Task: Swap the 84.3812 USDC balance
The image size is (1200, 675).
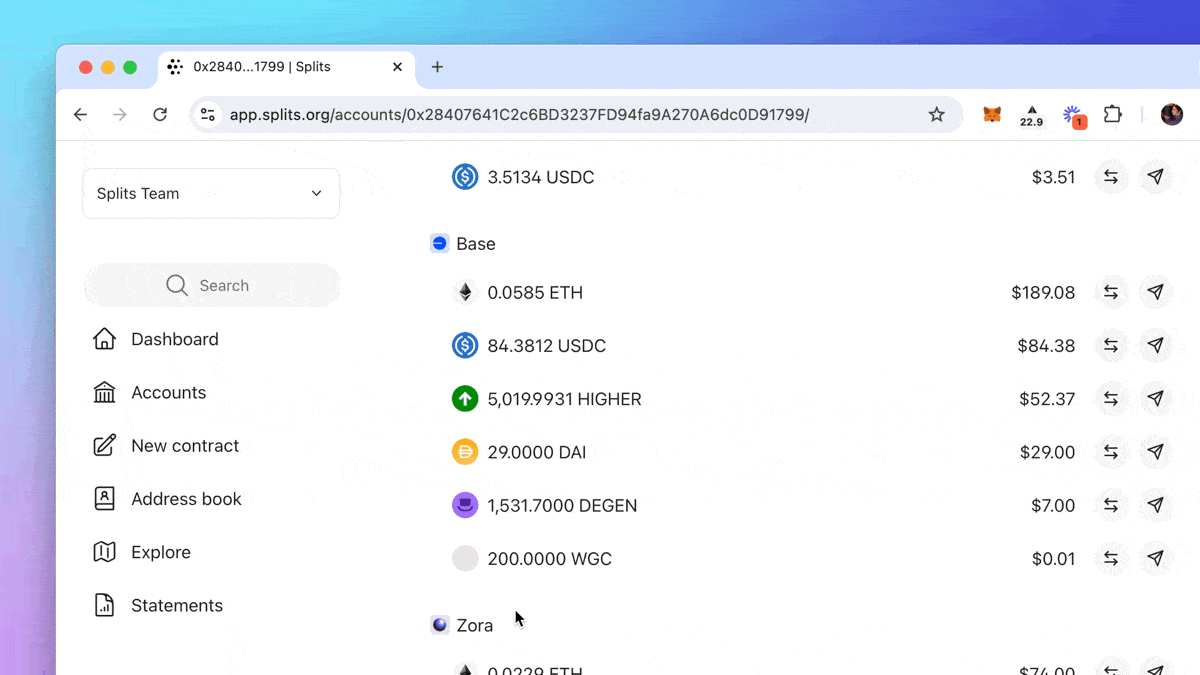Action: [x=1111, y=345]
